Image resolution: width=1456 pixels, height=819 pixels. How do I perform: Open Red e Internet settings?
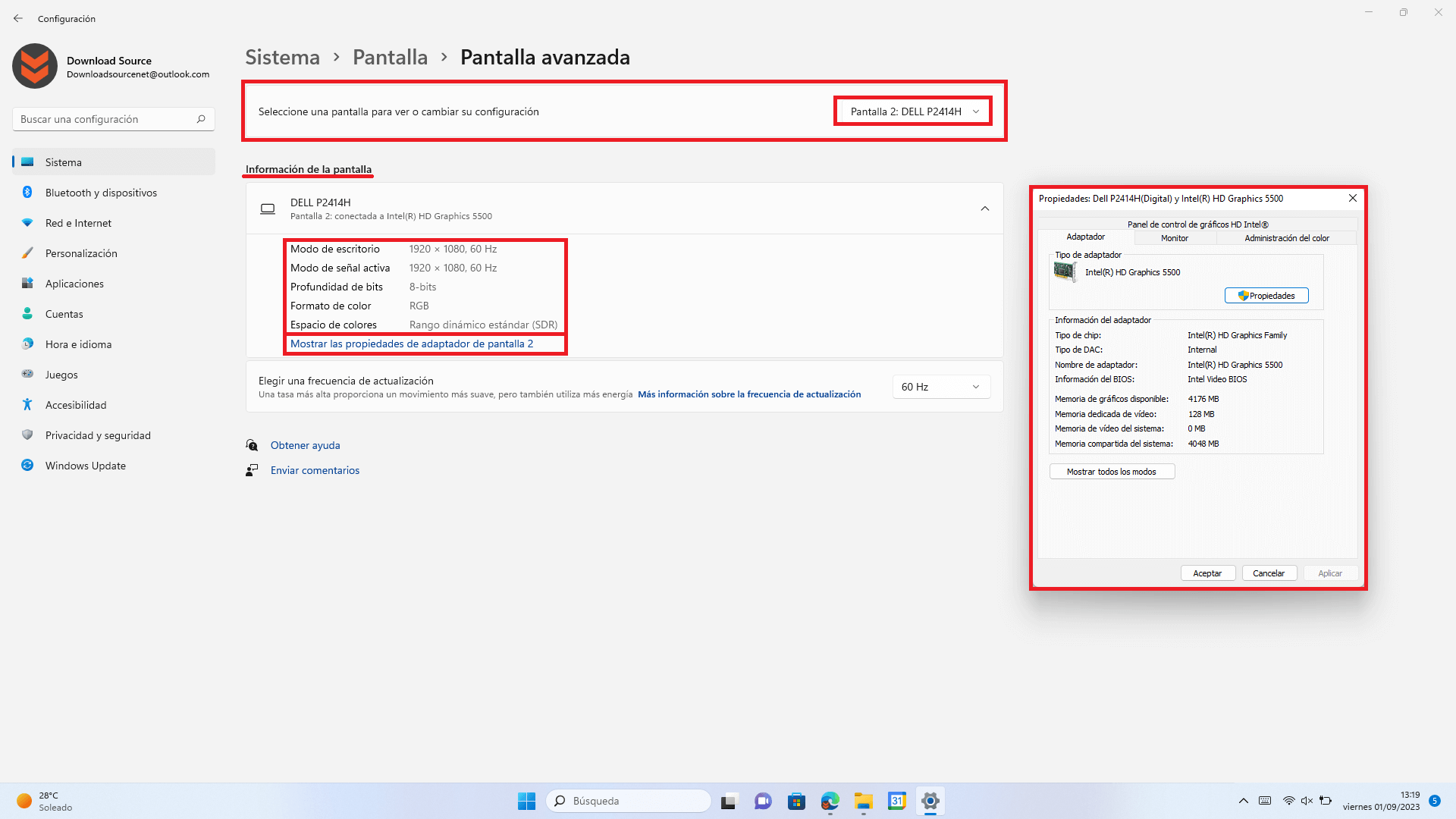[x=114, y=223]
